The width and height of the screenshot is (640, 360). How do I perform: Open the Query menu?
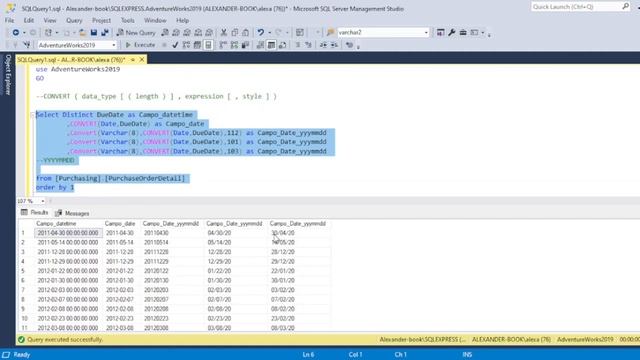74,20
